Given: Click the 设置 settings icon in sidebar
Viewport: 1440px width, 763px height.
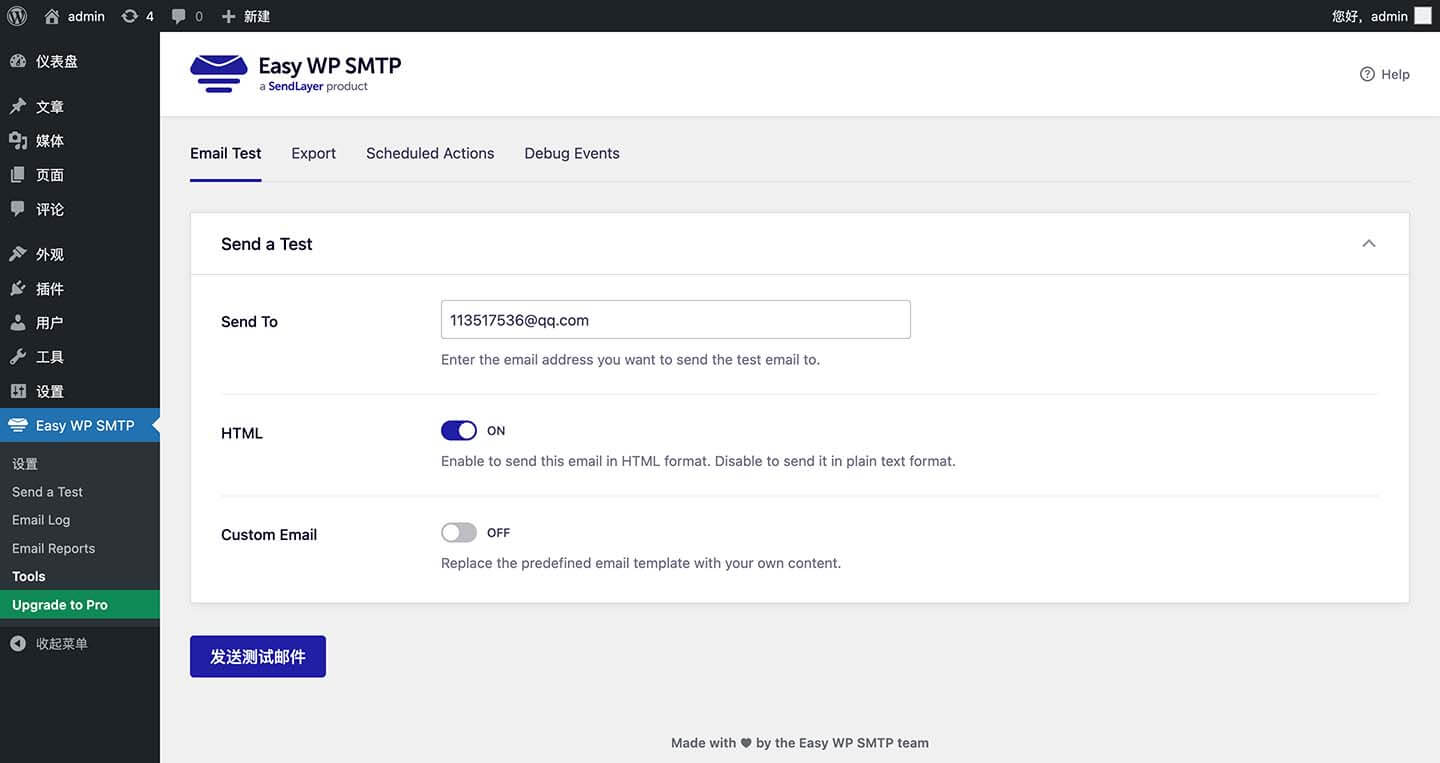Looking at the screenshot, I should (17, 391).
